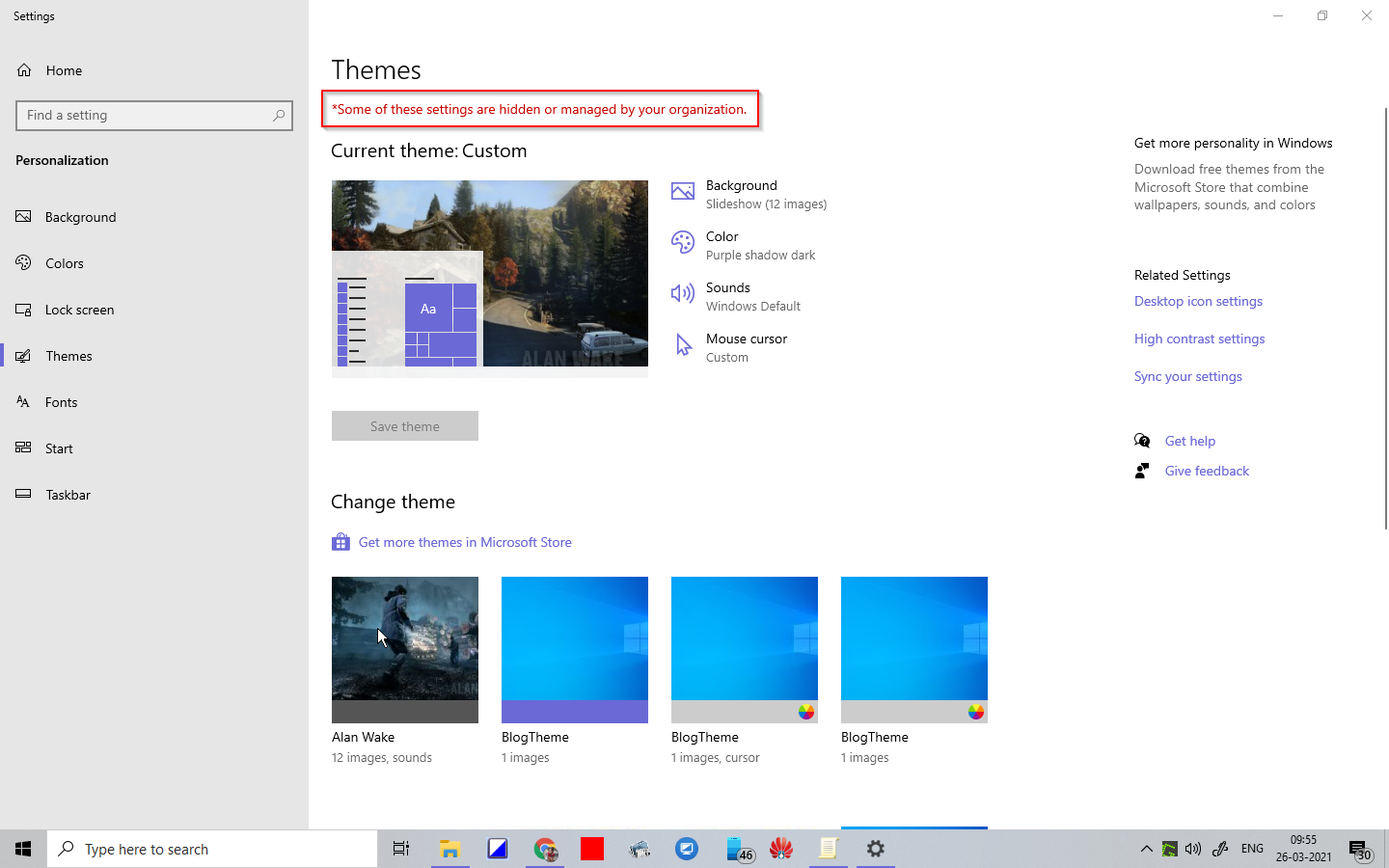Click the Microsoft Store bag icon
Image resolution: width=1389 pixels, height=868 pixels.
point(340,542)
